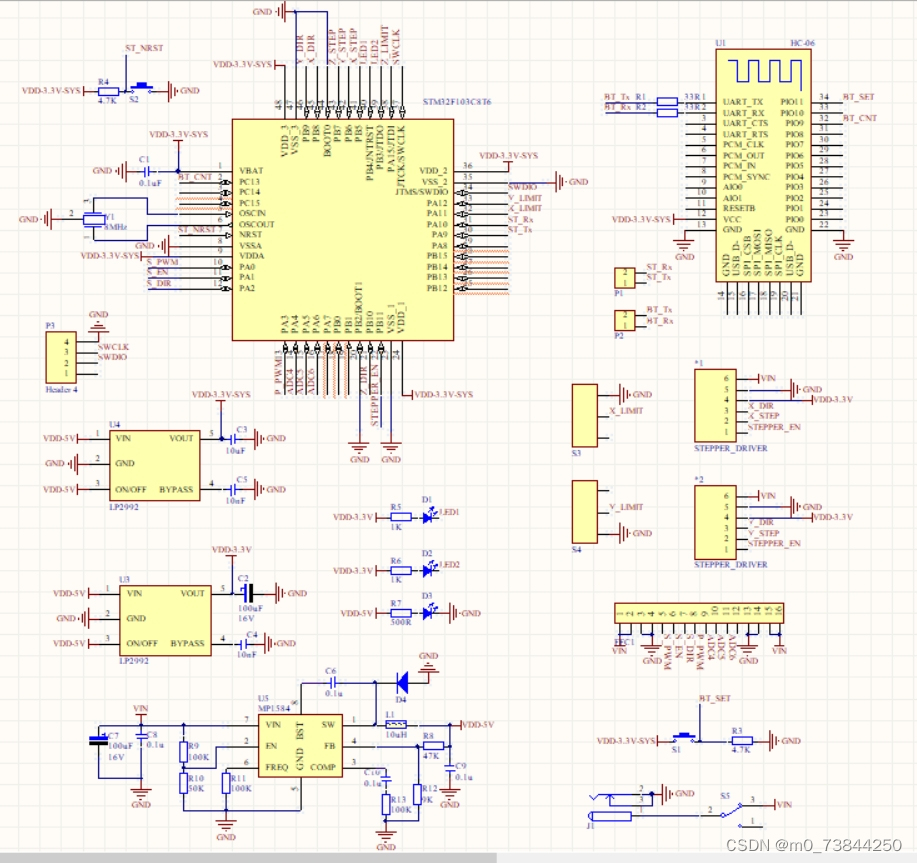Select the 33R resistor R1 on UART_TX
This screenshot has height=863, width=917.
(x=667, y=102)
